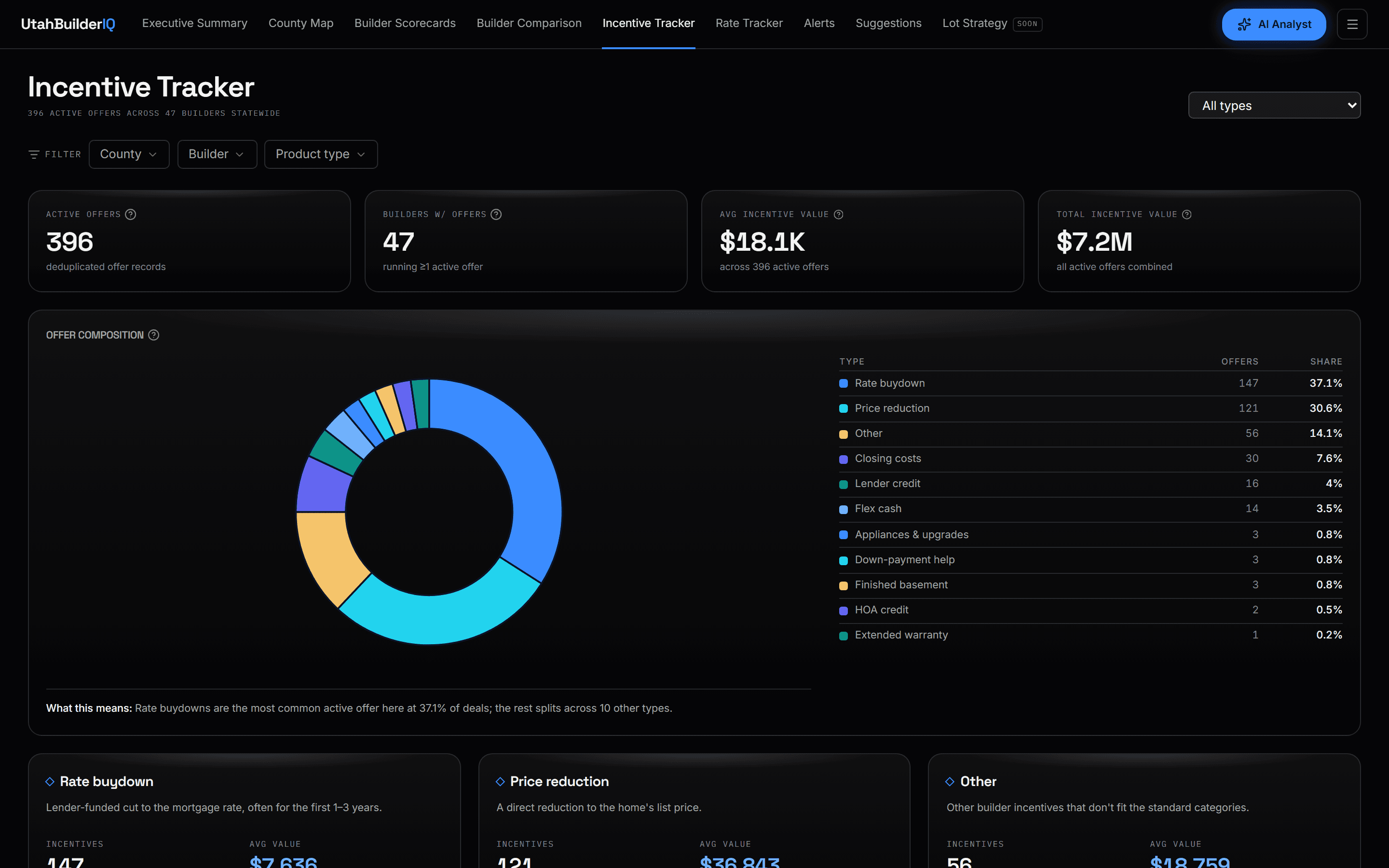
Task: Click the diamond icon beside Price reduction card
Action: coord(500,781)
